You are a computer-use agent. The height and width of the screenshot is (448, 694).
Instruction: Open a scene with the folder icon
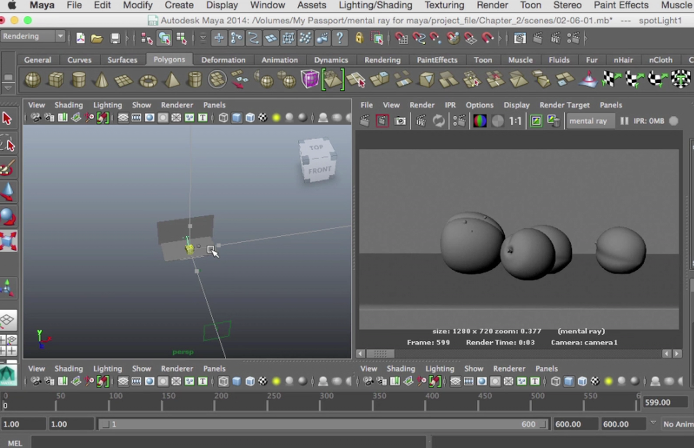pyautogui.click(x=97, y=39)
